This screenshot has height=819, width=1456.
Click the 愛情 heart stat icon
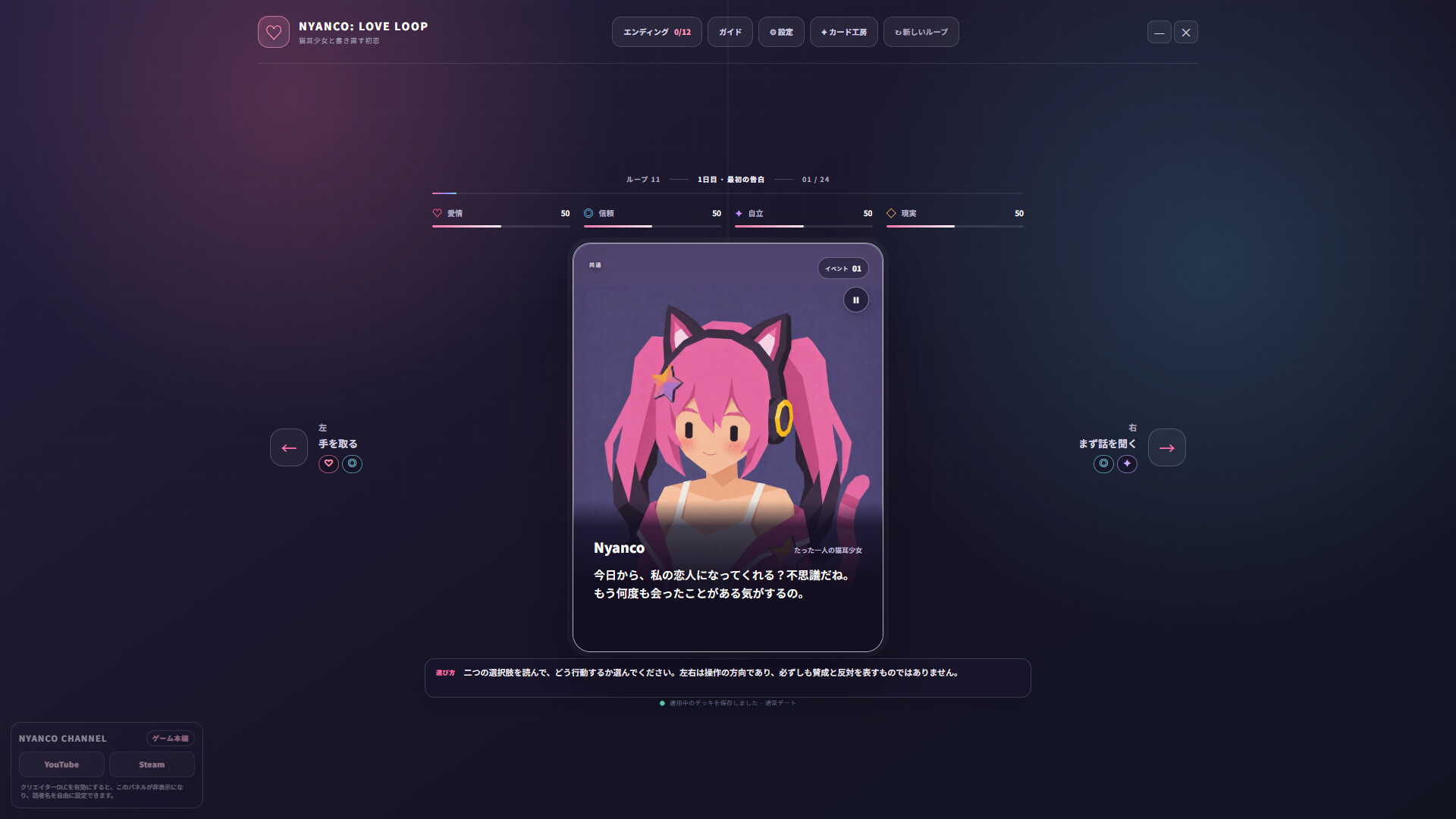(438, 213)
